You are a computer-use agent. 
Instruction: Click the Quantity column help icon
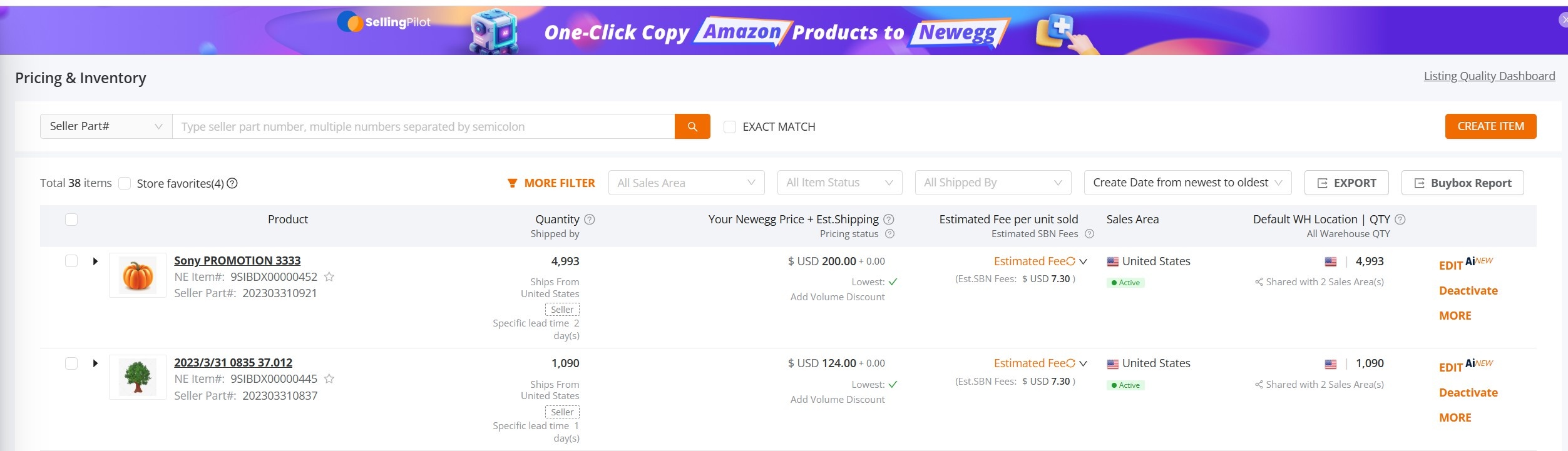pos(590,219)
